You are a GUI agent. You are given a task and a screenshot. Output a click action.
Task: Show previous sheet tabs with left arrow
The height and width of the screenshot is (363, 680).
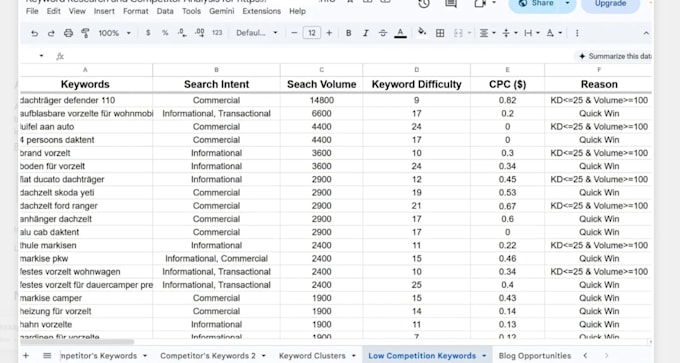(x=585, y=356)
